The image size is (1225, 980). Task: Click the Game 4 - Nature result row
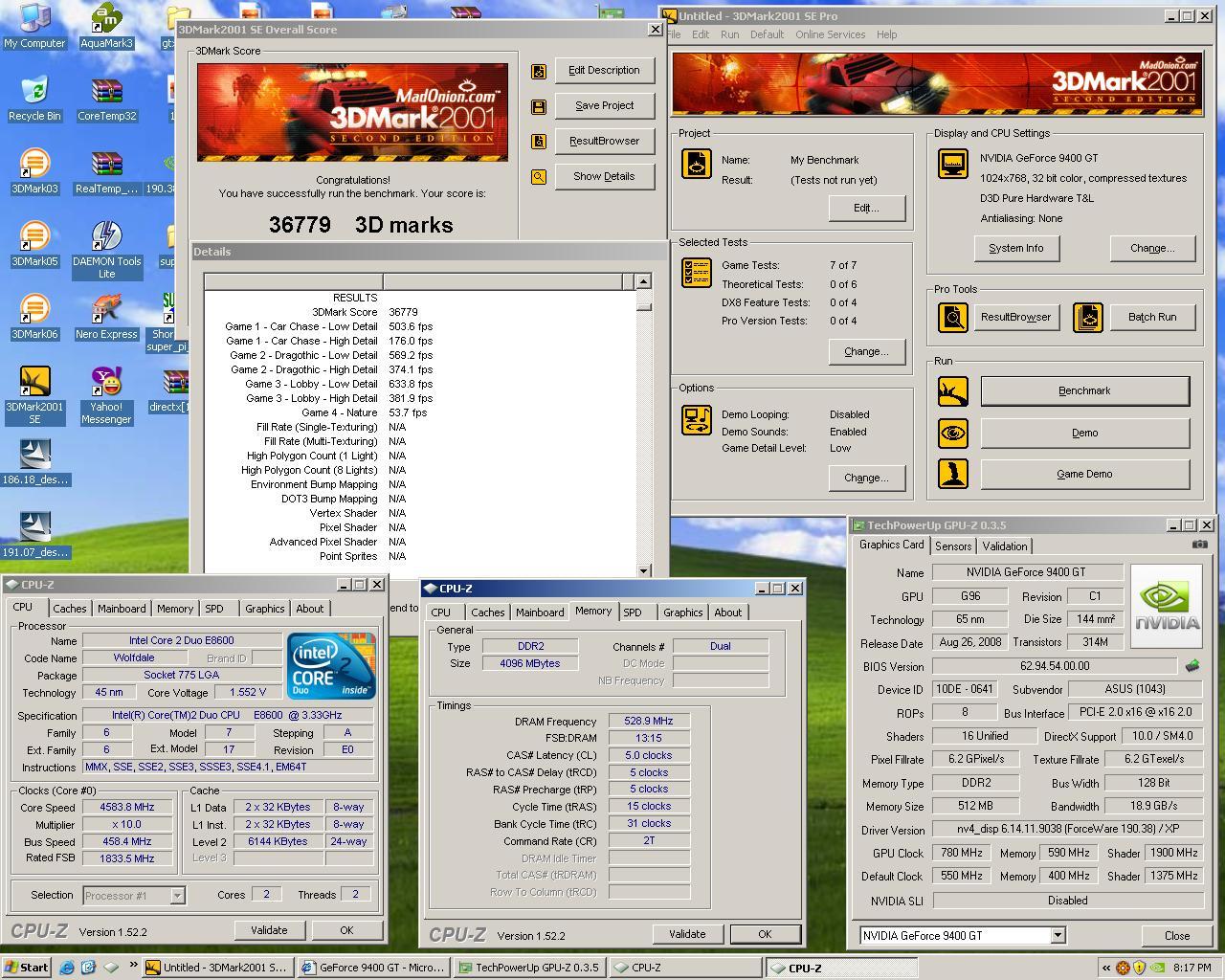(x=421, y=412)
